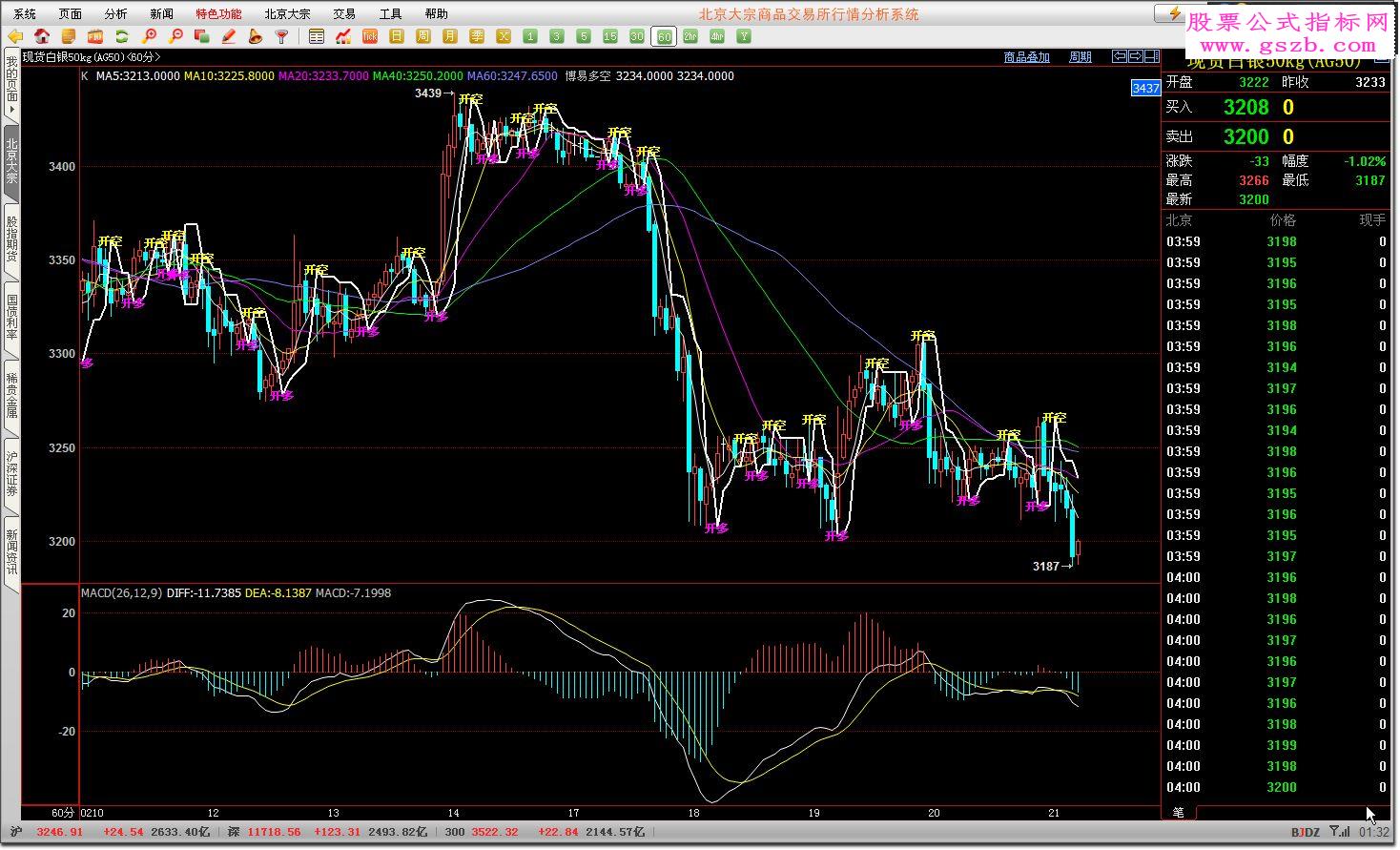Switch to the 股指期货 side tab
This screenshot has height=850, width=1400.
pos(11,239)
